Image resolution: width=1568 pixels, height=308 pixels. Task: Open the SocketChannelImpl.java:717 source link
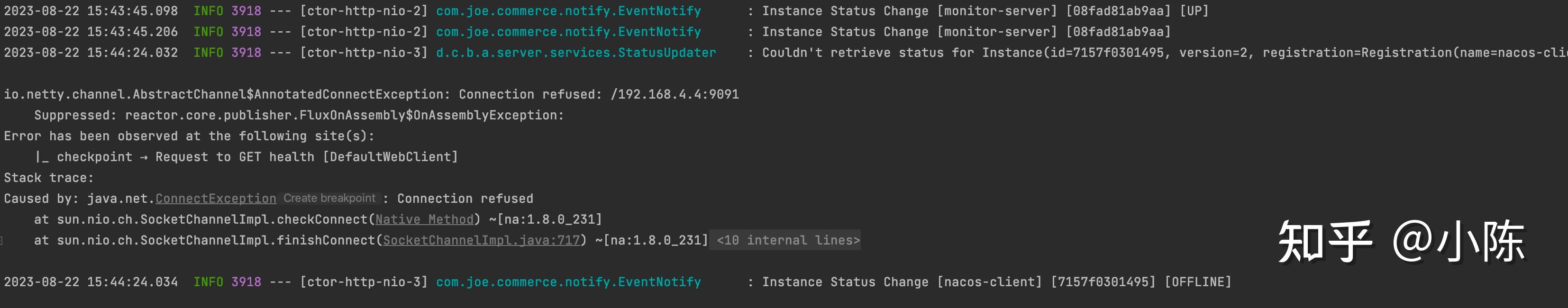[481, 240]
